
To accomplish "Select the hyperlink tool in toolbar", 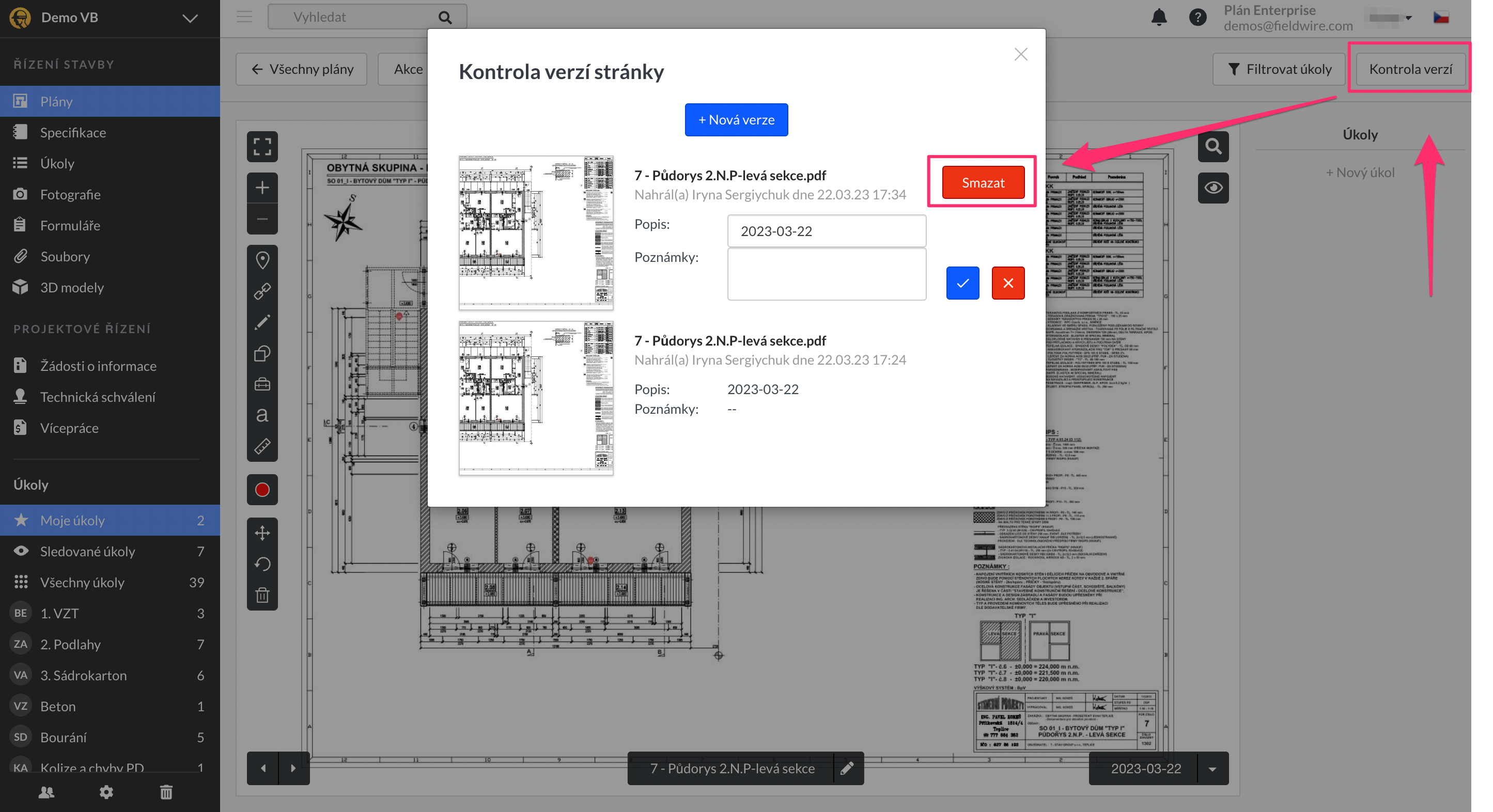I will tap(262, 291).
